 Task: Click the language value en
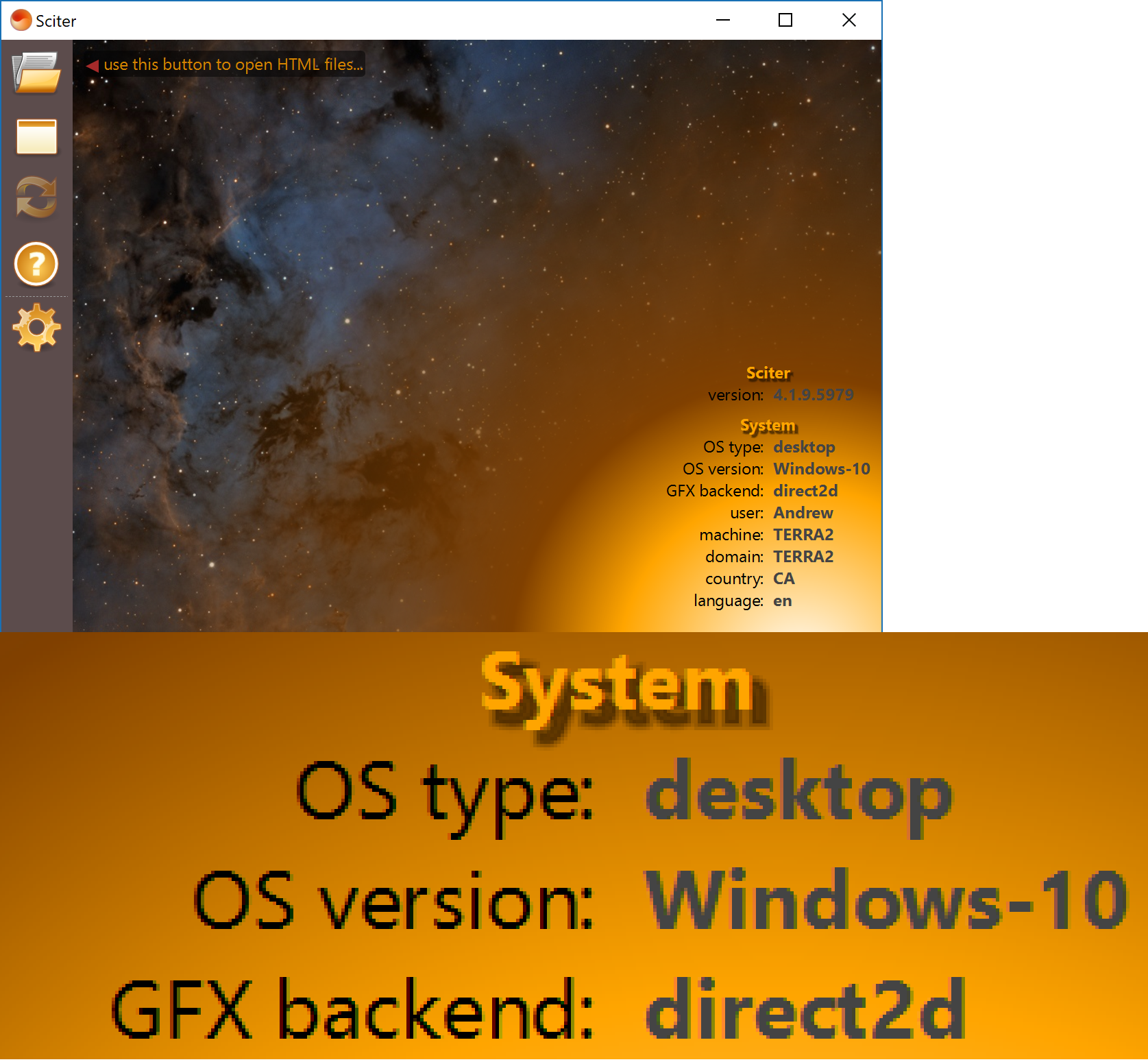click(x=782, y=601)
